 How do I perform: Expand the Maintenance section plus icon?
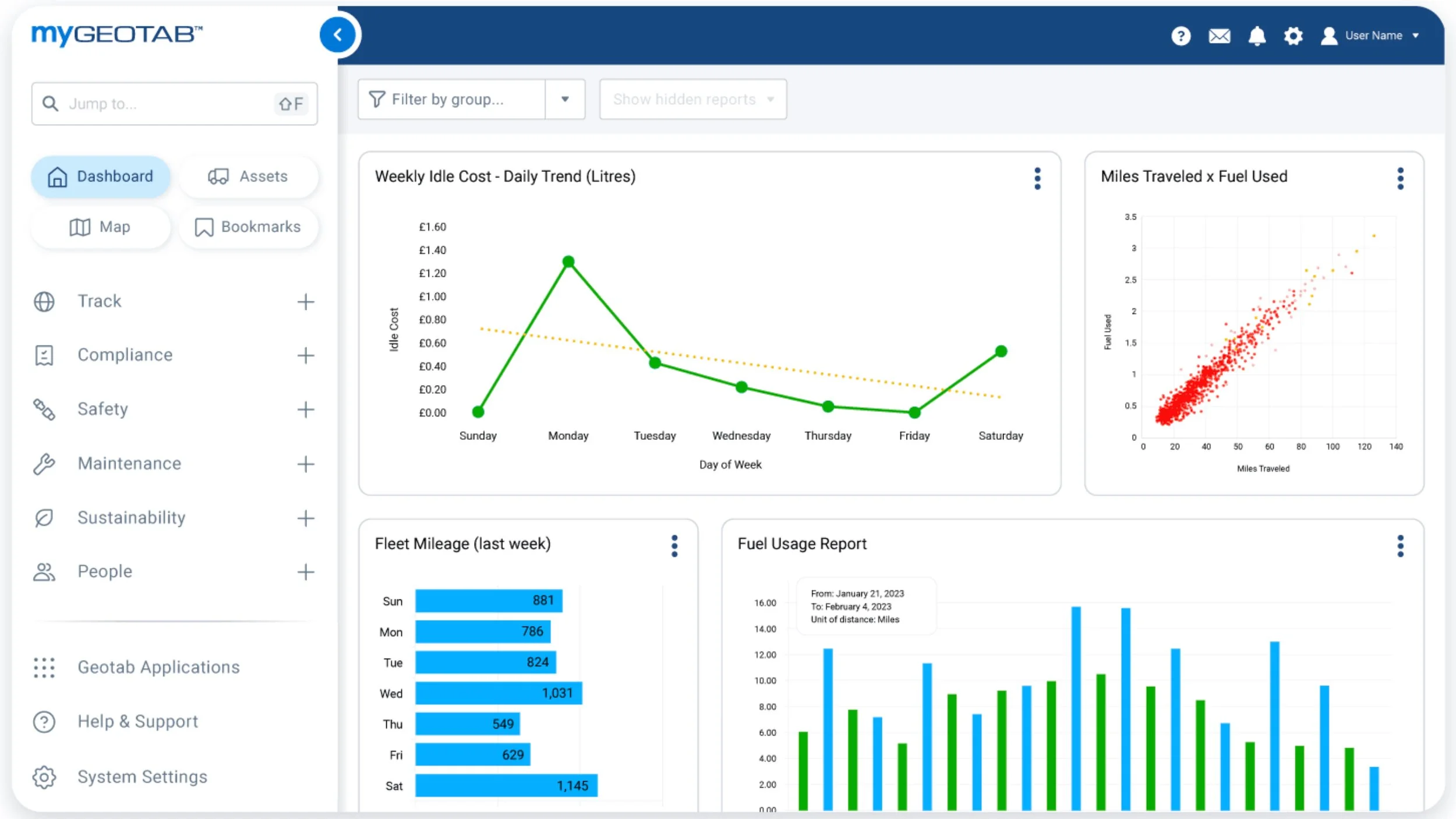305,464
